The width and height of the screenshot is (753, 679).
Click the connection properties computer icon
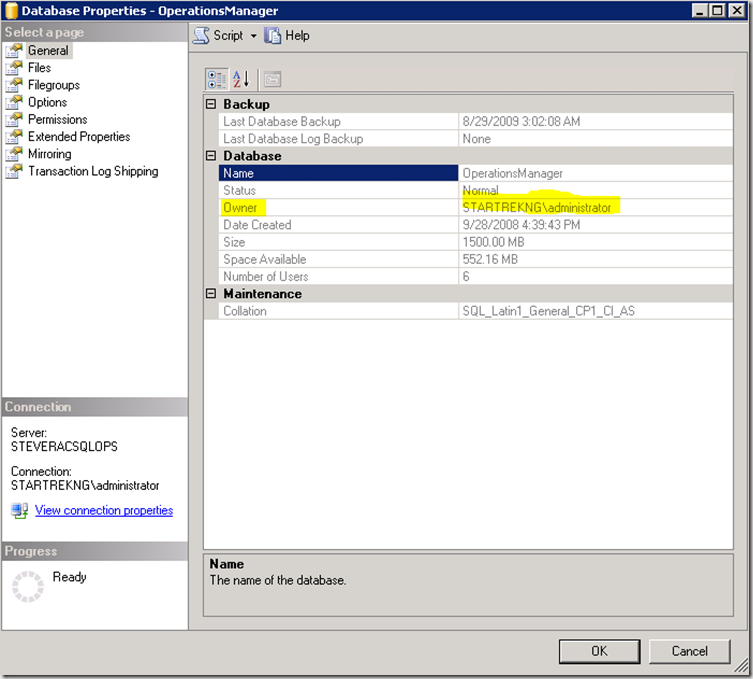(19, 510)
